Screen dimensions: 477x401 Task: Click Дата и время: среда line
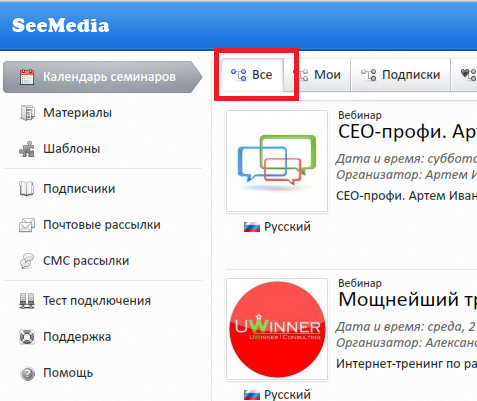(x=406, y=327)
